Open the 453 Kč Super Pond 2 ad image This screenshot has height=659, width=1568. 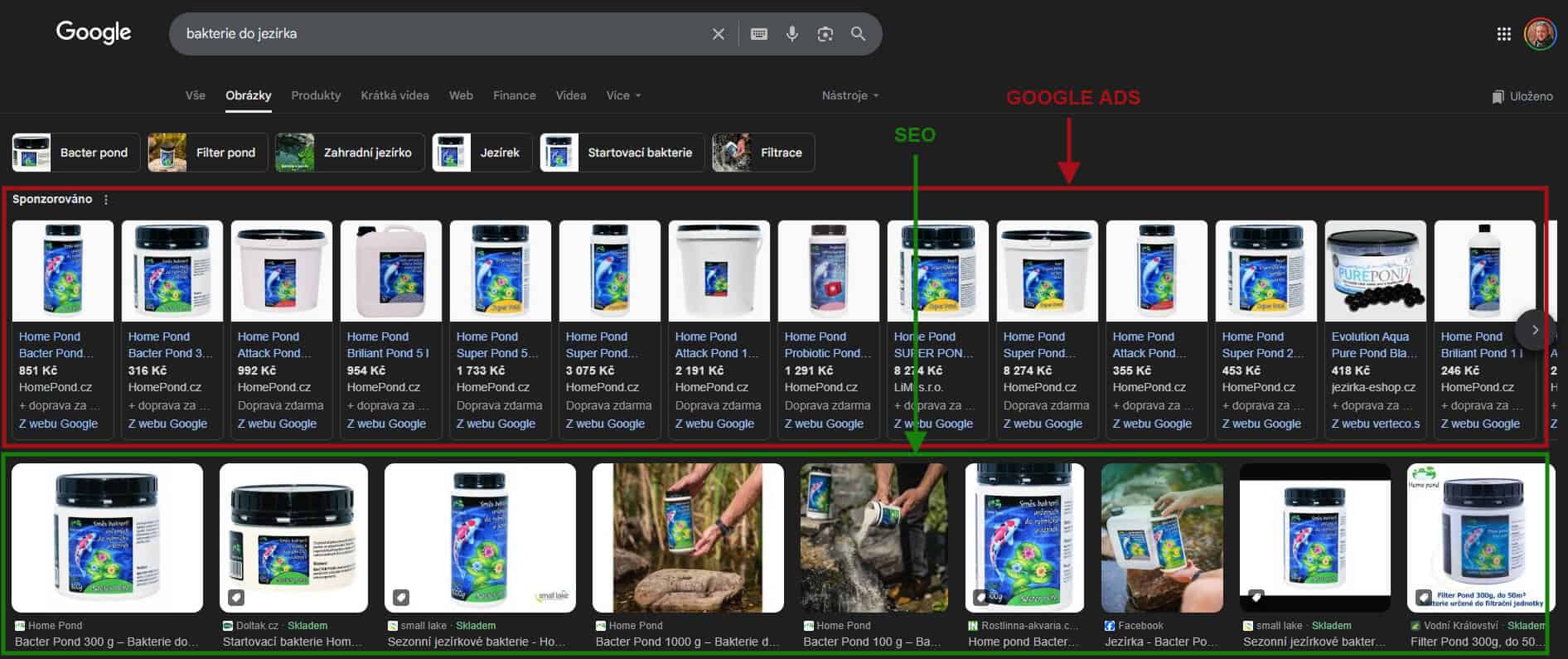1266,270
